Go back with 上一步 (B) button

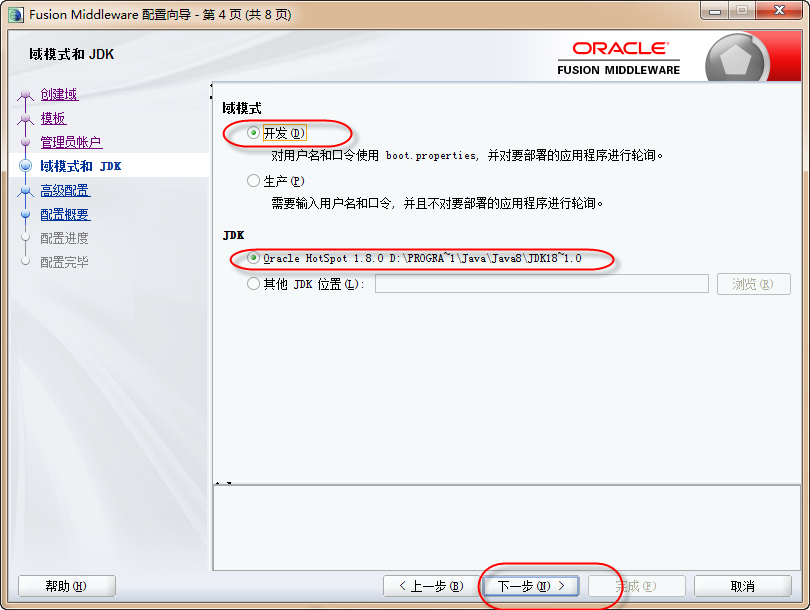431,586
